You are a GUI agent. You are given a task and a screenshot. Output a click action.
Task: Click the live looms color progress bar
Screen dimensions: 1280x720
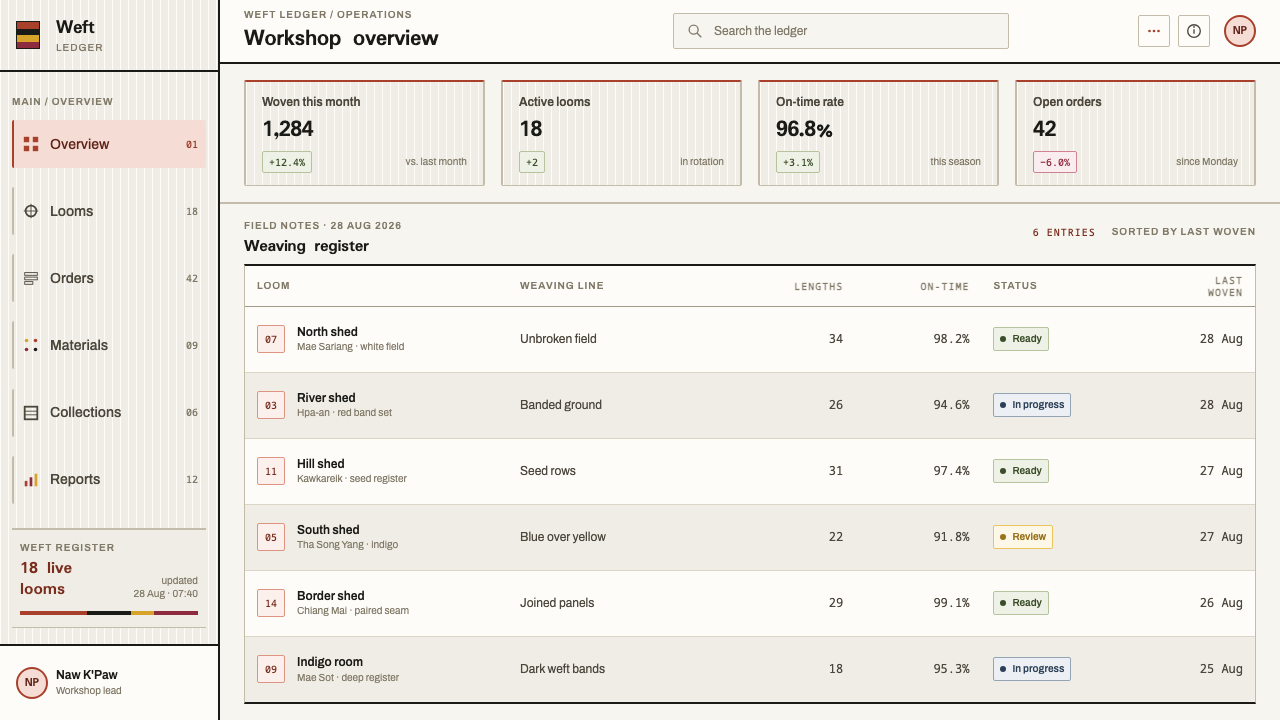109,613
